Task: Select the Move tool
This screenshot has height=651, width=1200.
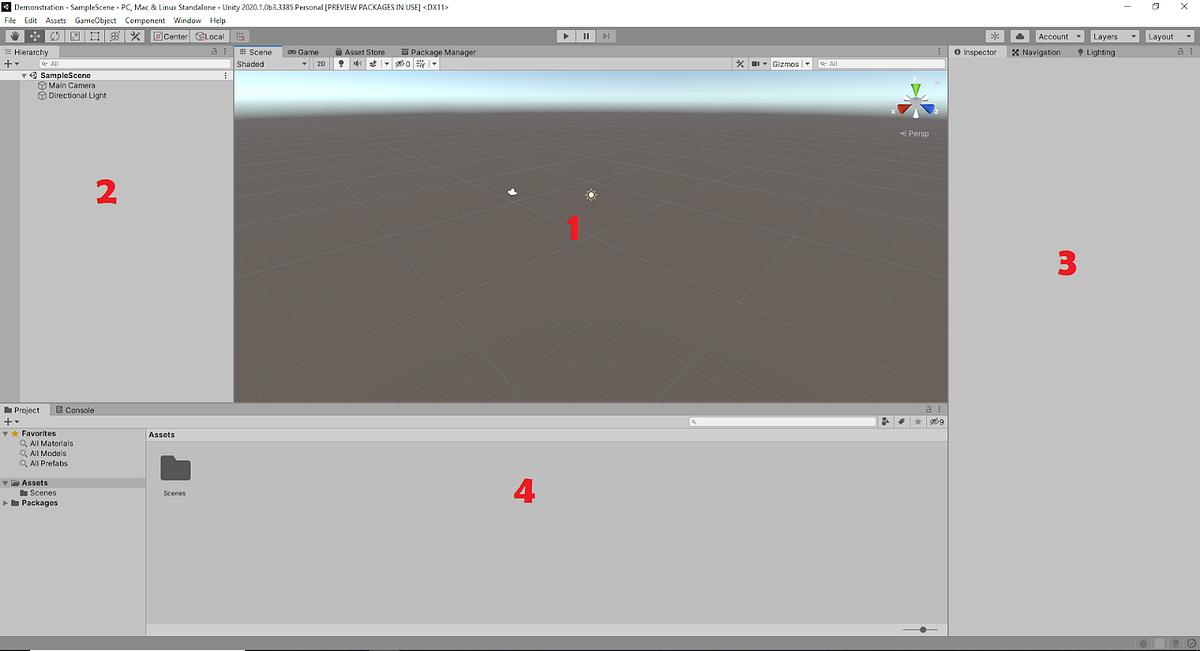Action: coord(34,36)
